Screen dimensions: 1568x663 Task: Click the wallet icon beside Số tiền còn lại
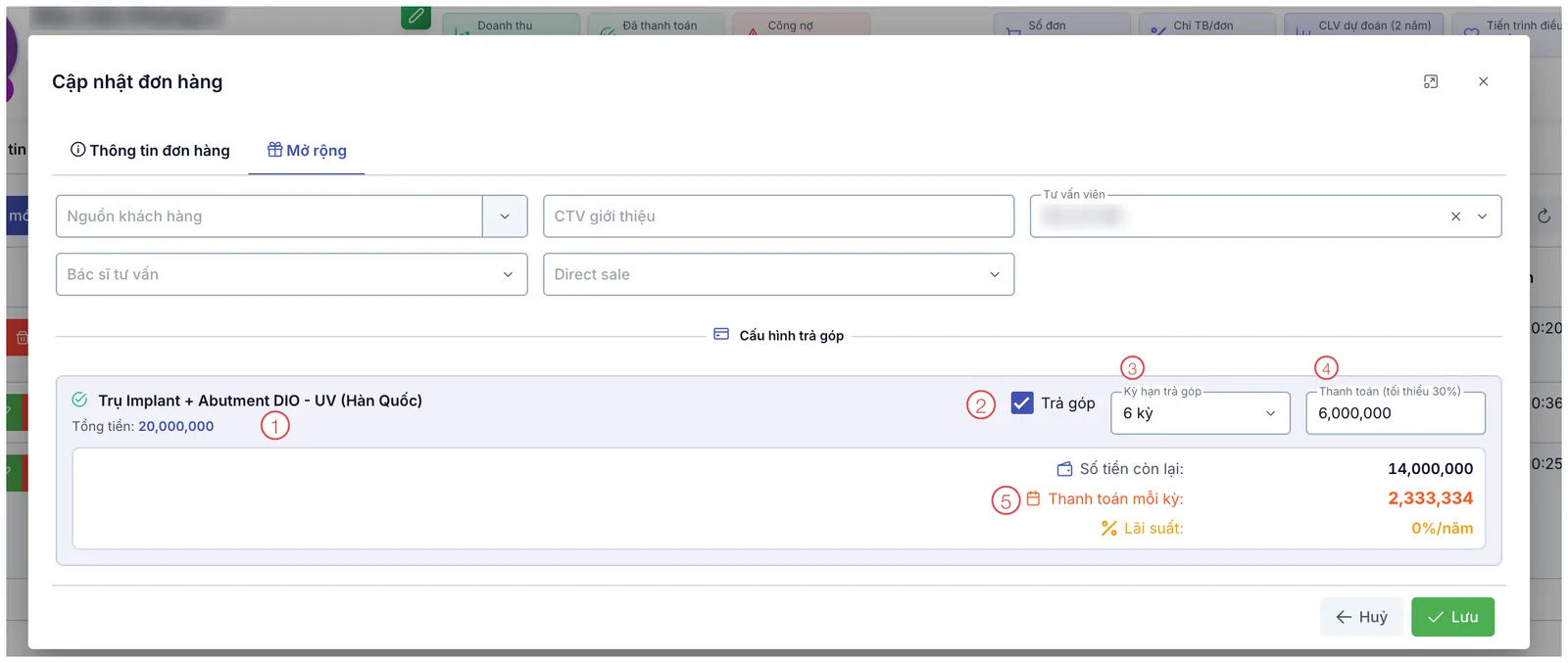coord(1064,469)
